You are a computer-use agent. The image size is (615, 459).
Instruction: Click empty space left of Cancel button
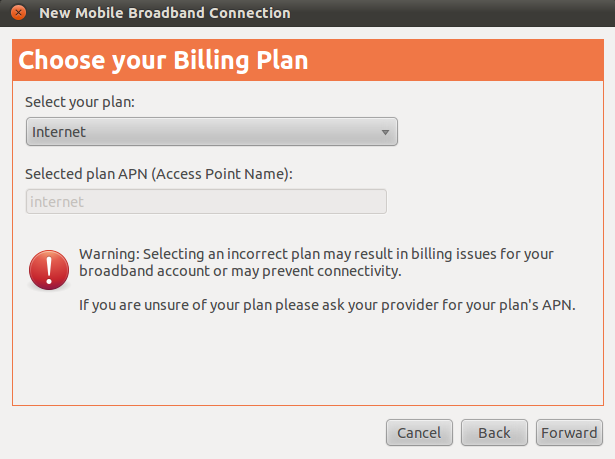[x=200, y=433]
